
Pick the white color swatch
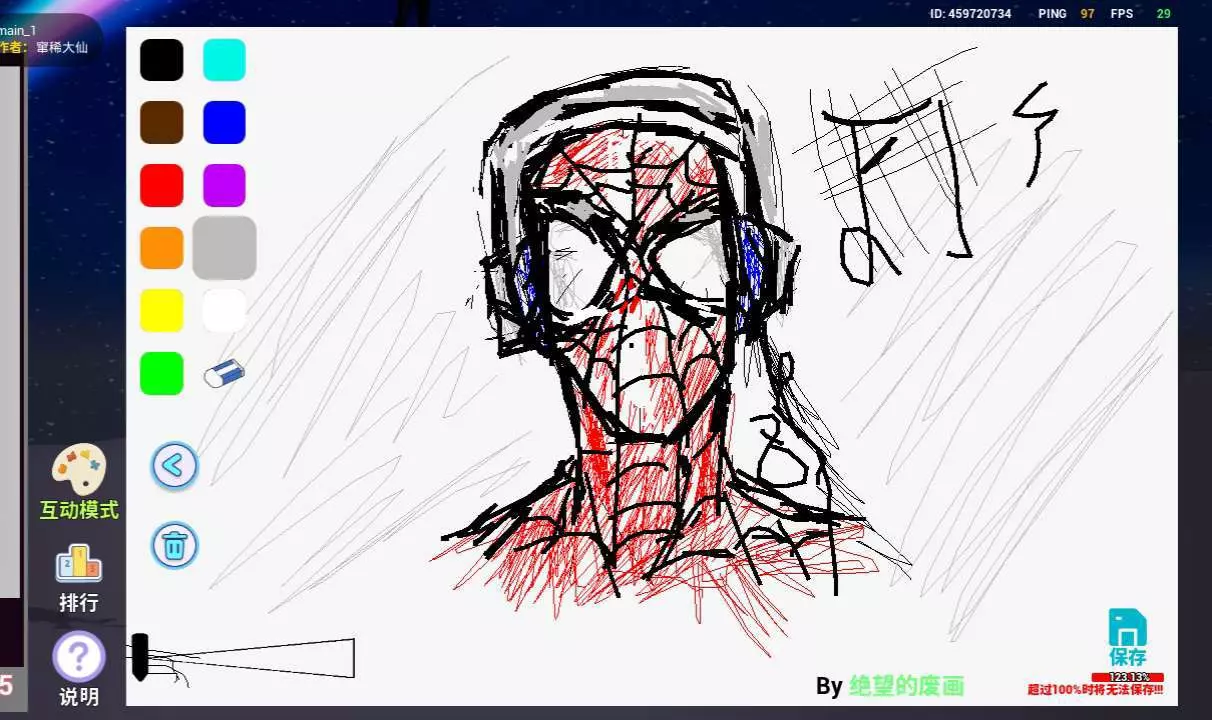(x=224, y=310)
